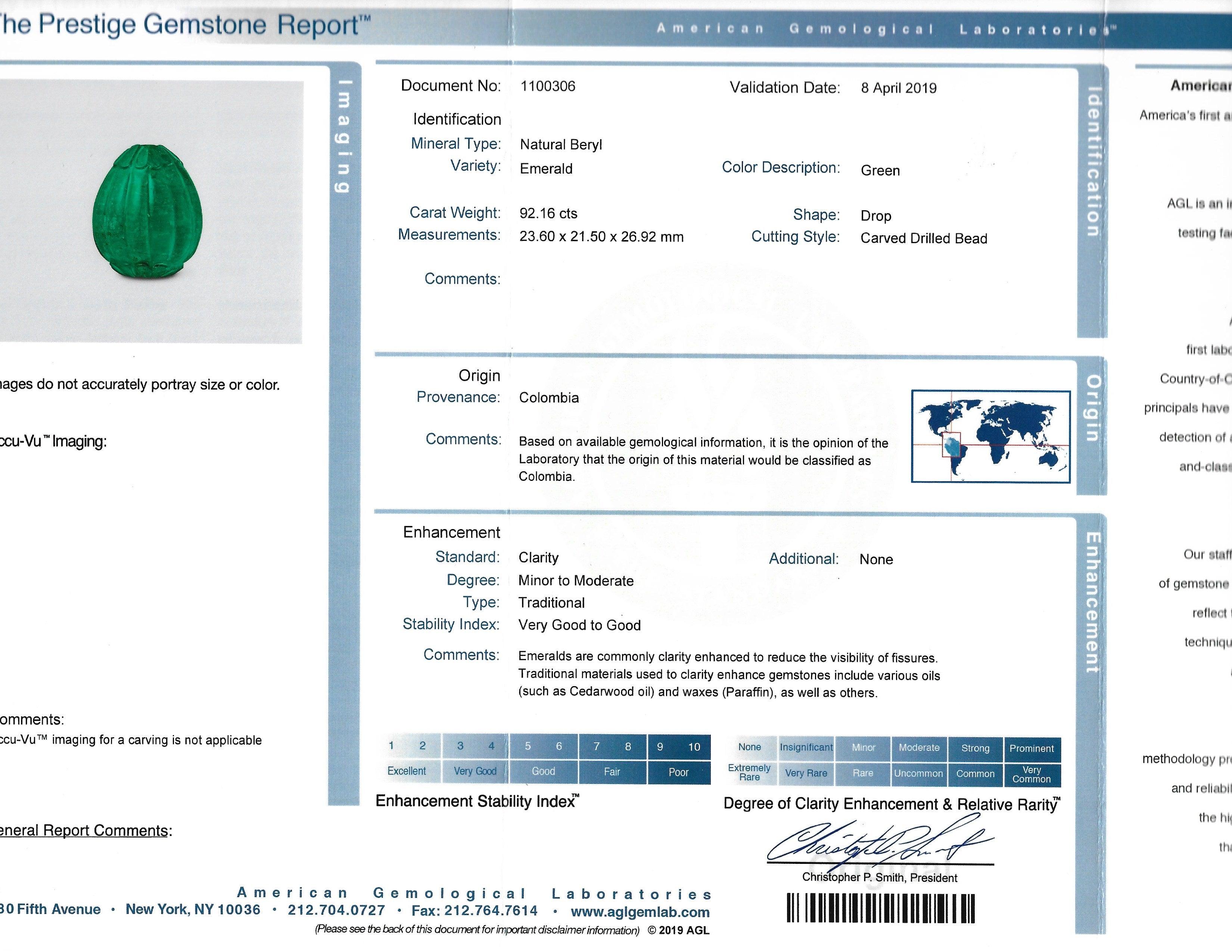Click the Excellent stability scale cell
Image resolution: width=1232 pixels, height=952 pixels.
point(407,771)
